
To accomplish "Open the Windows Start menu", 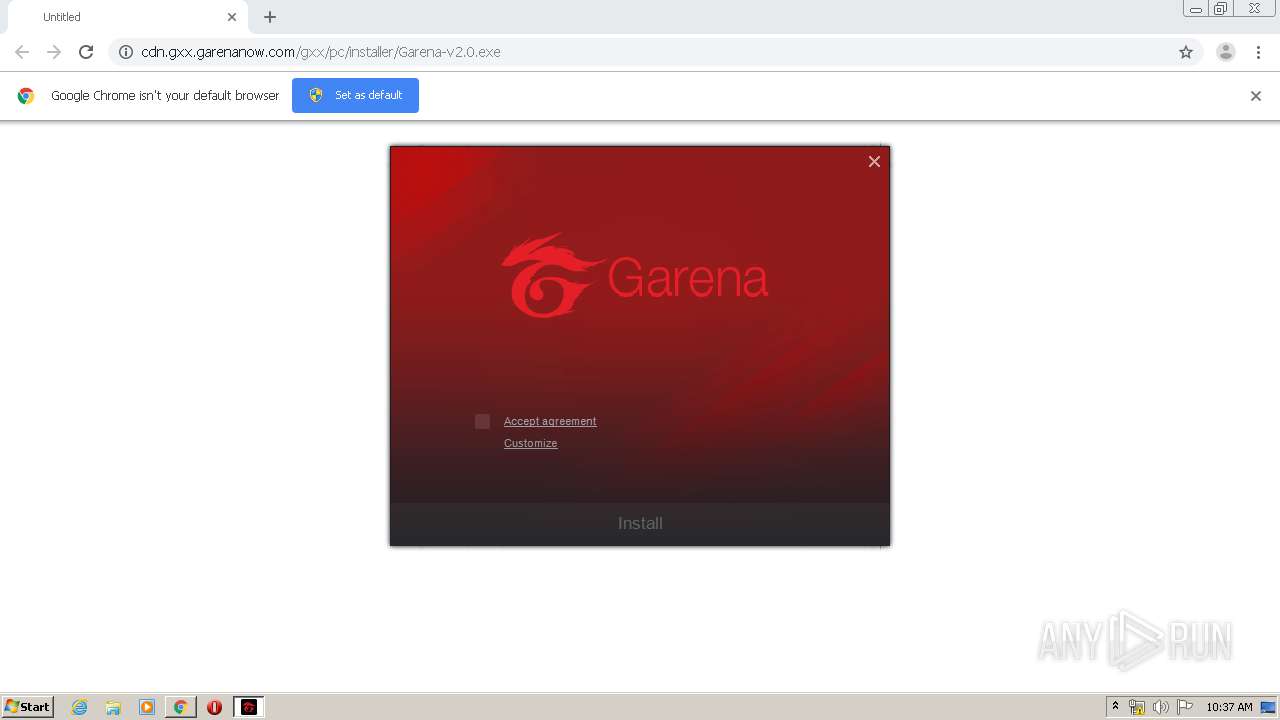I will (x=28, y=706).
